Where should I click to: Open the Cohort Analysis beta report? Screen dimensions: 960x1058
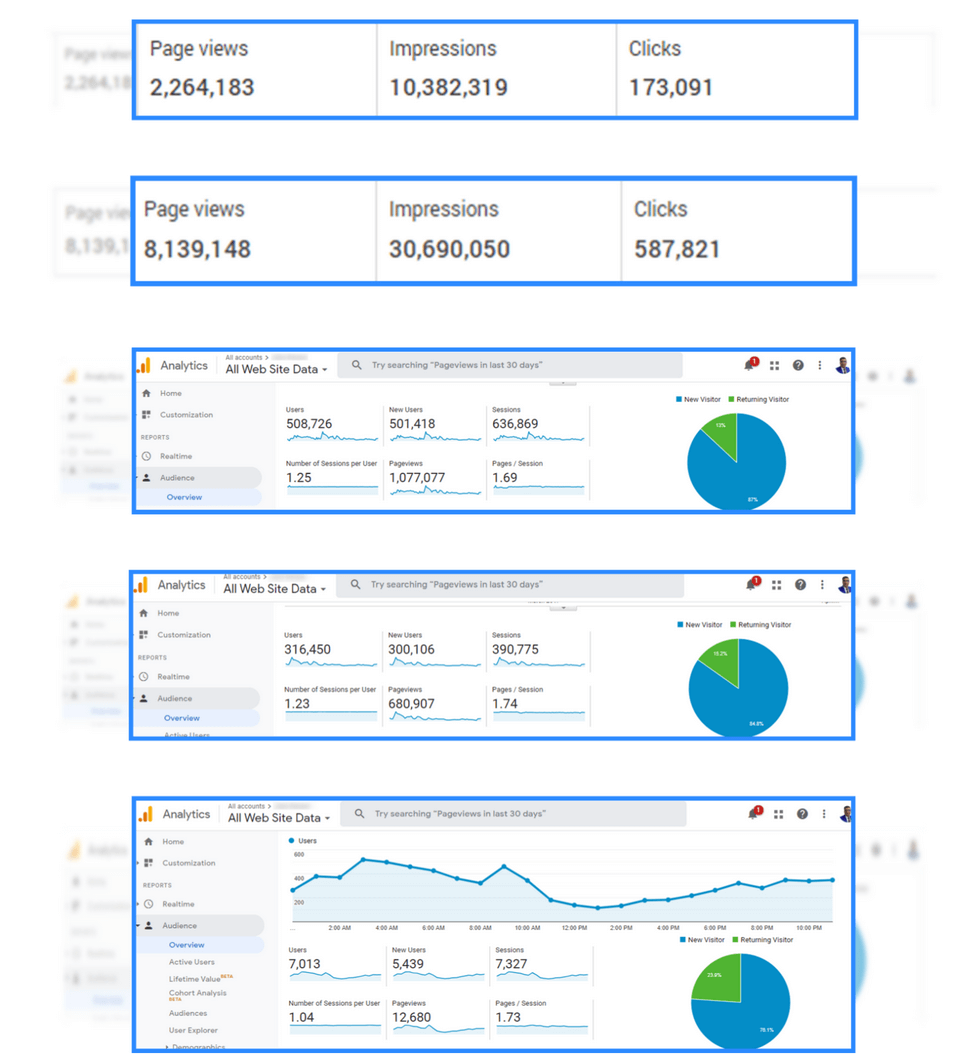pos(197,992)
